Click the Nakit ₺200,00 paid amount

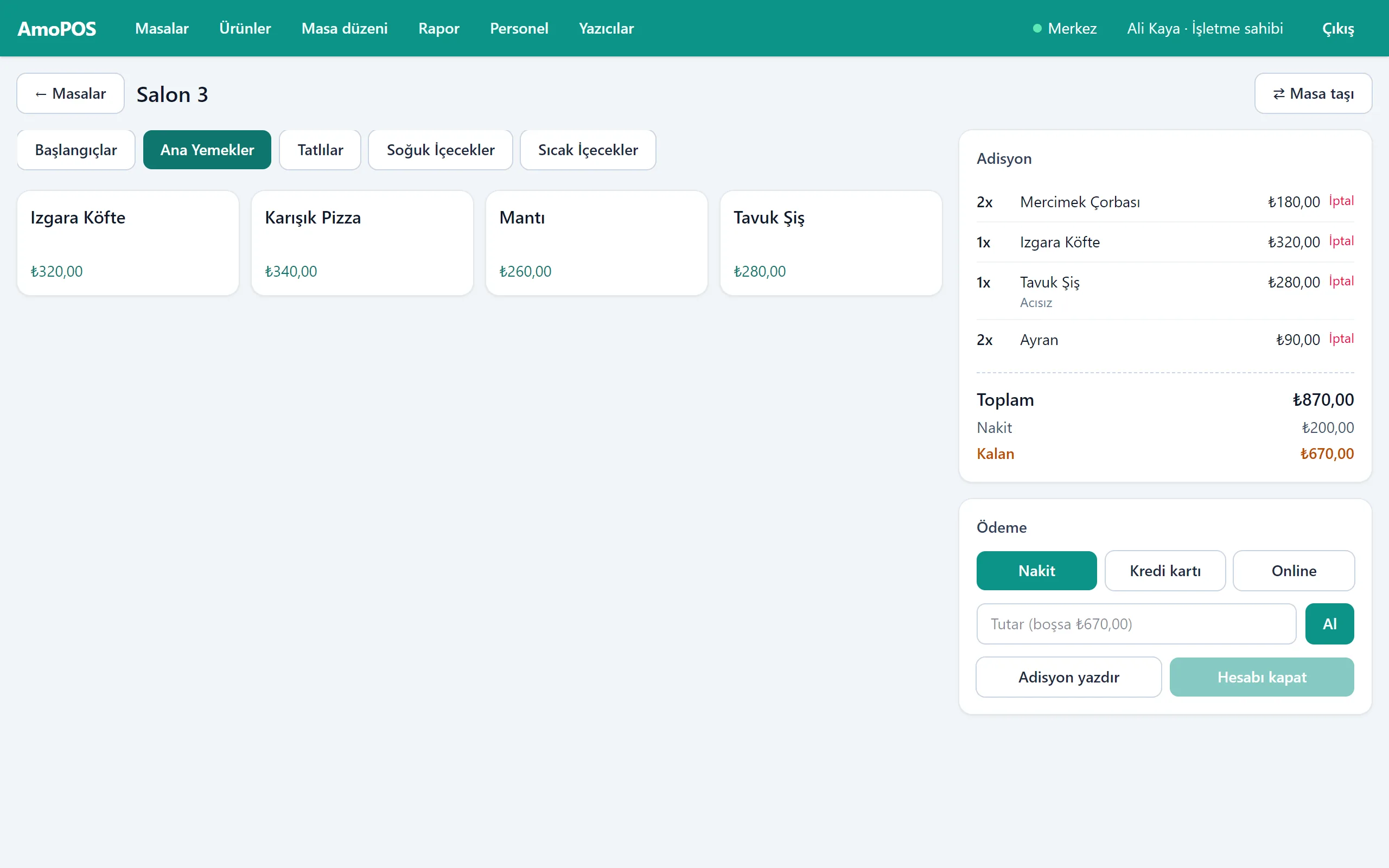tap(1328, 427)
